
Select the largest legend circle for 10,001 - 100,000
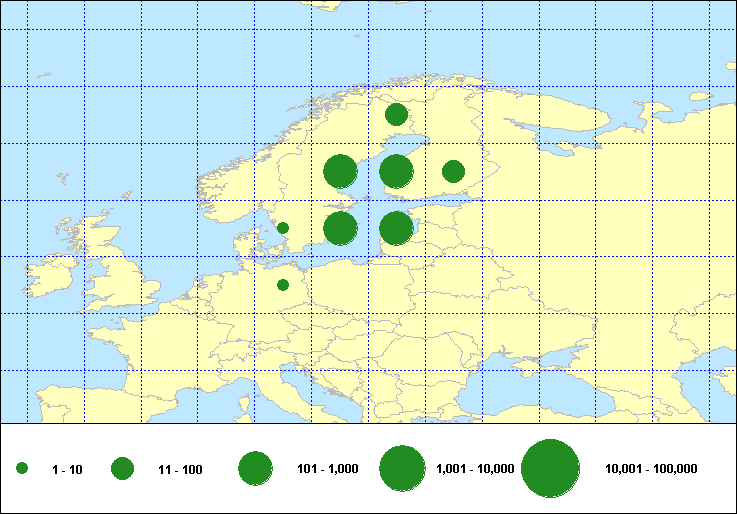pyautogui.click(x=551, y=468)
